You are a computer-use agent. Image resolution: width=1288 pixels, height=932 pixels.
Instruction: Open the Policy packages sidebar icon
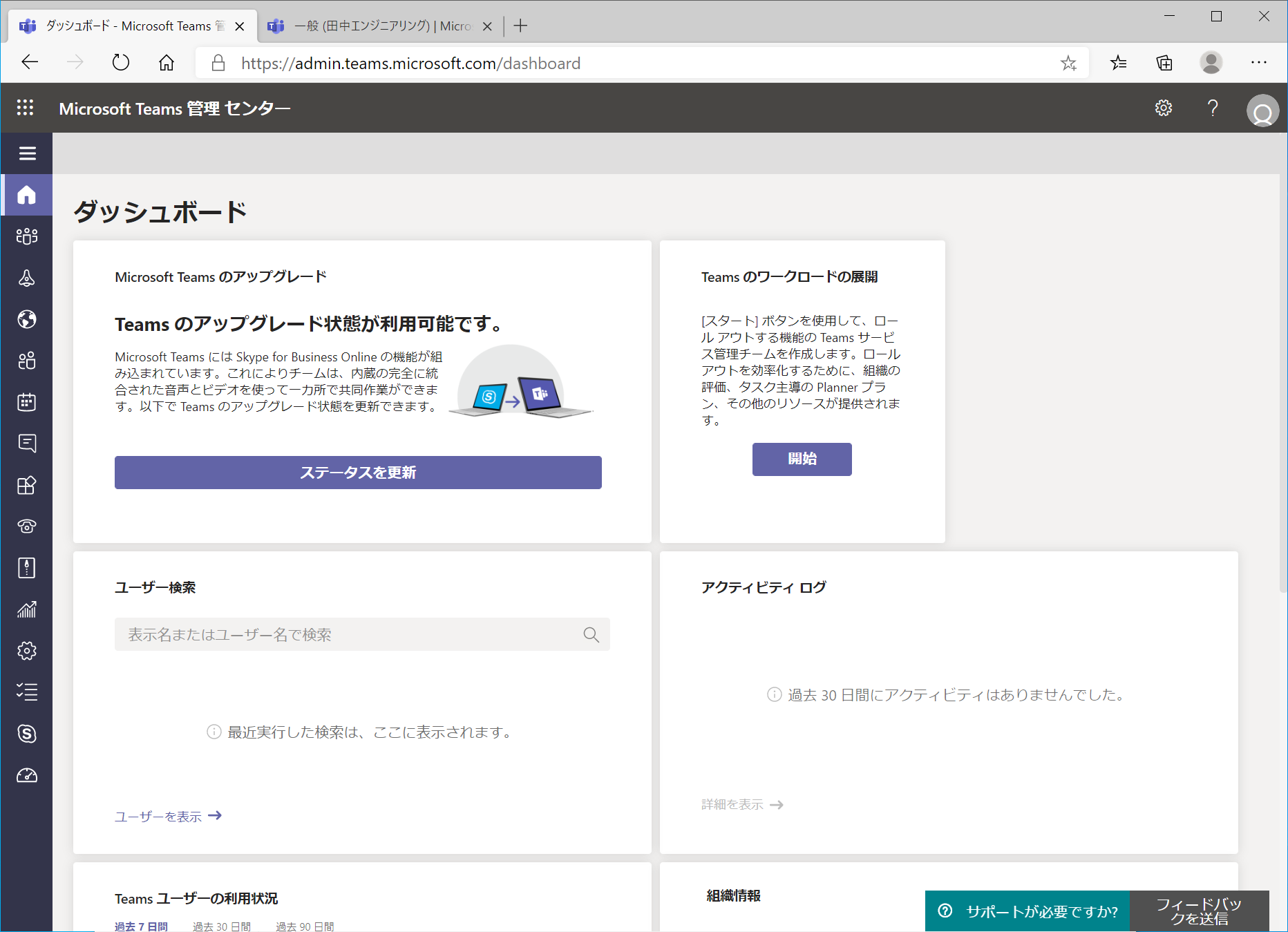click(27, 568)
